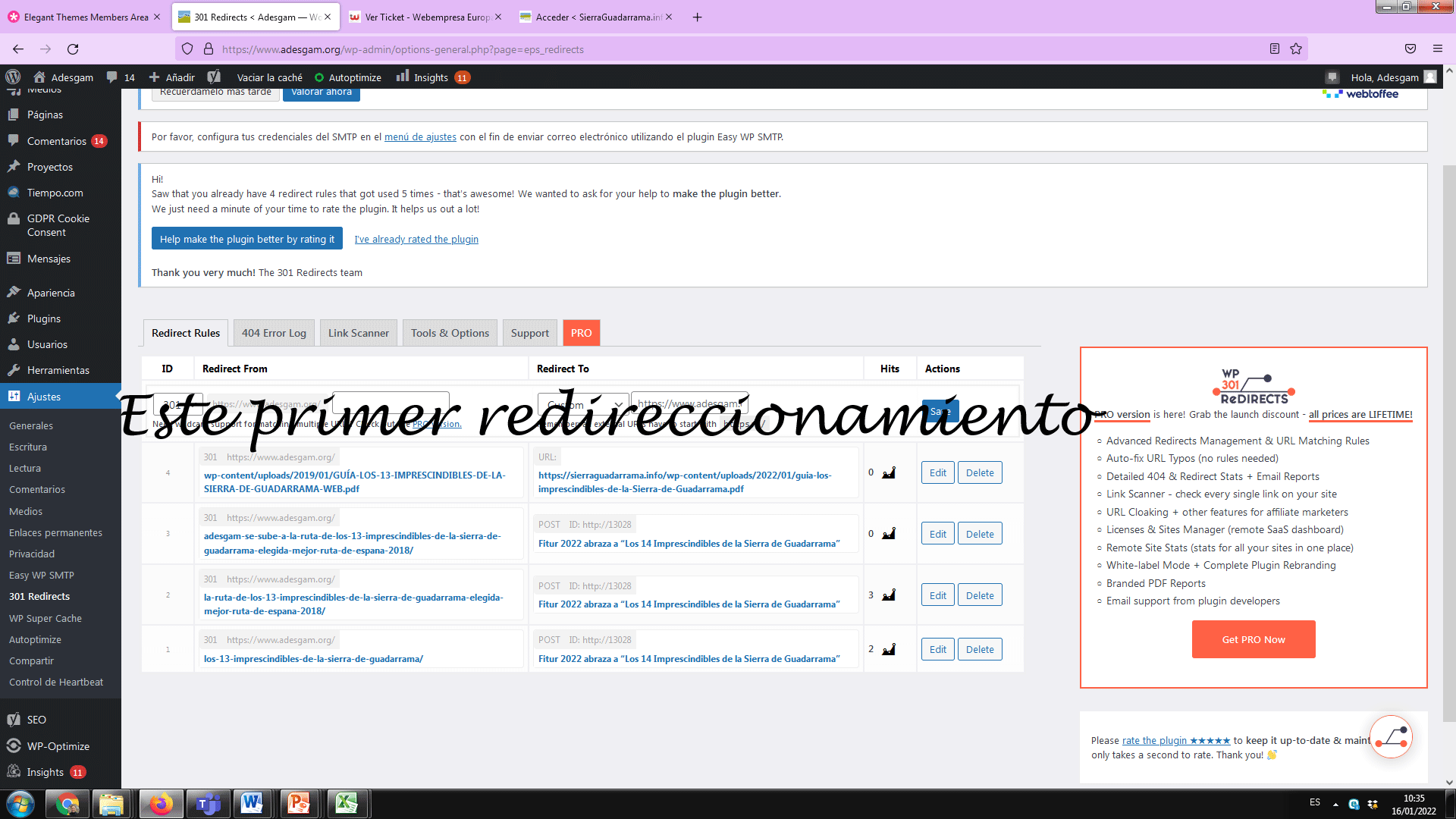Image resolution: width=1456 pixels, height=819 pixels.
Task: Open Chrome from the taskbar
Action: coord(67,804)
